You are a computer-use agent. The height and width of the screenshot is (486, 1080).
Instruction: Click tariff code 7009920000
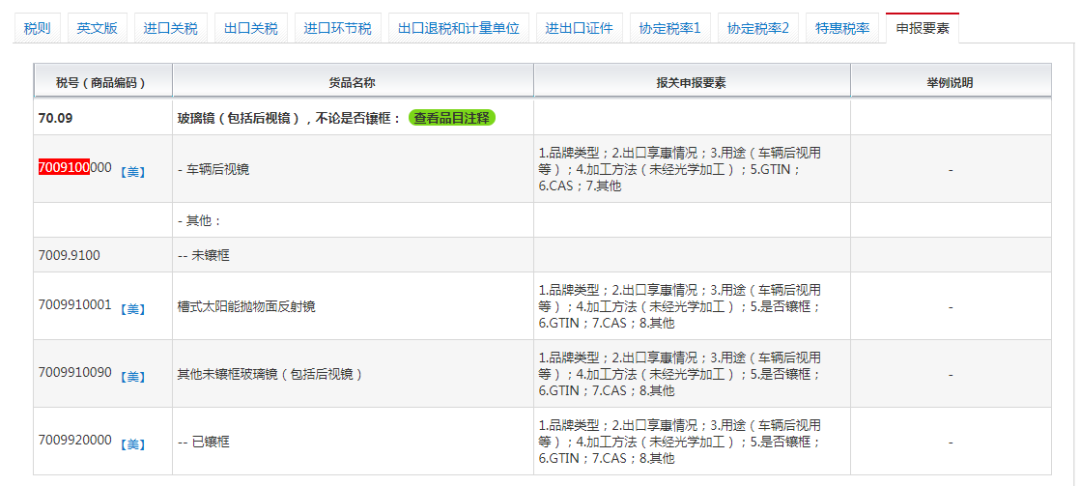[75, 441]
